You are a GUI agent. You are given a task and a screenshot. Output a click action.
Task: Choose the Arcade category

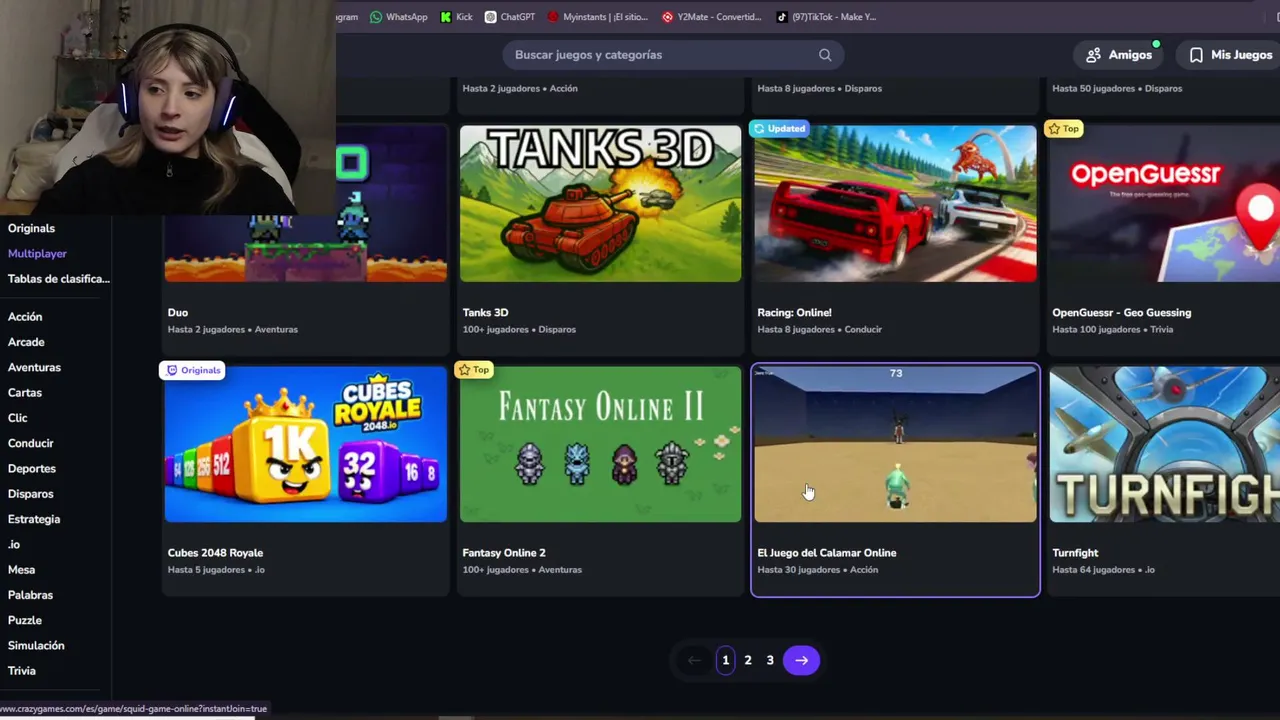tap(26, 342)
